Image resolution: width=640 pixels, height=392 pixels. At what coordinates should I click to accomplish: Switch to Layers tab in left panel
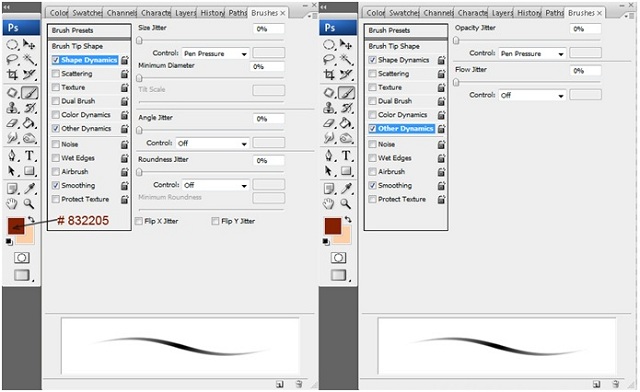coord(185,13)
